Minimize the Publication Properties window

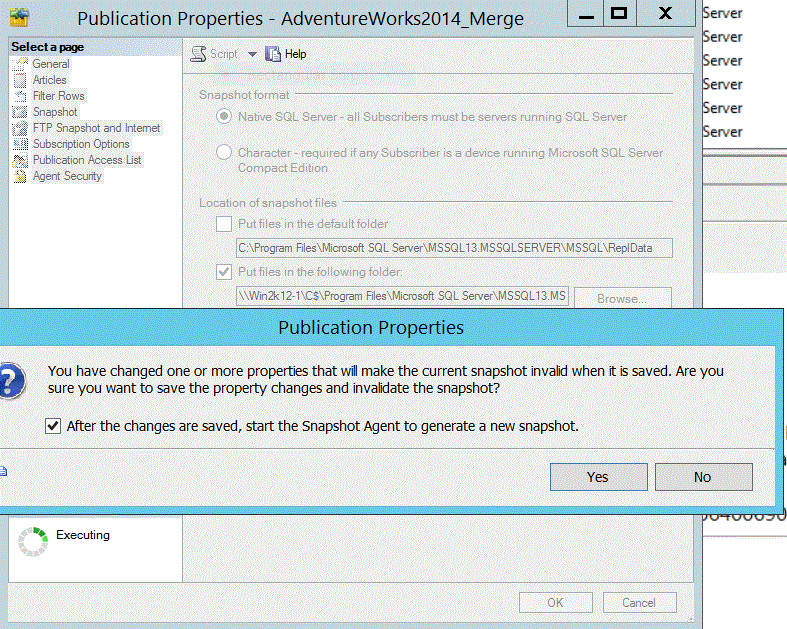pyautogui.click(x=586, y=14)
